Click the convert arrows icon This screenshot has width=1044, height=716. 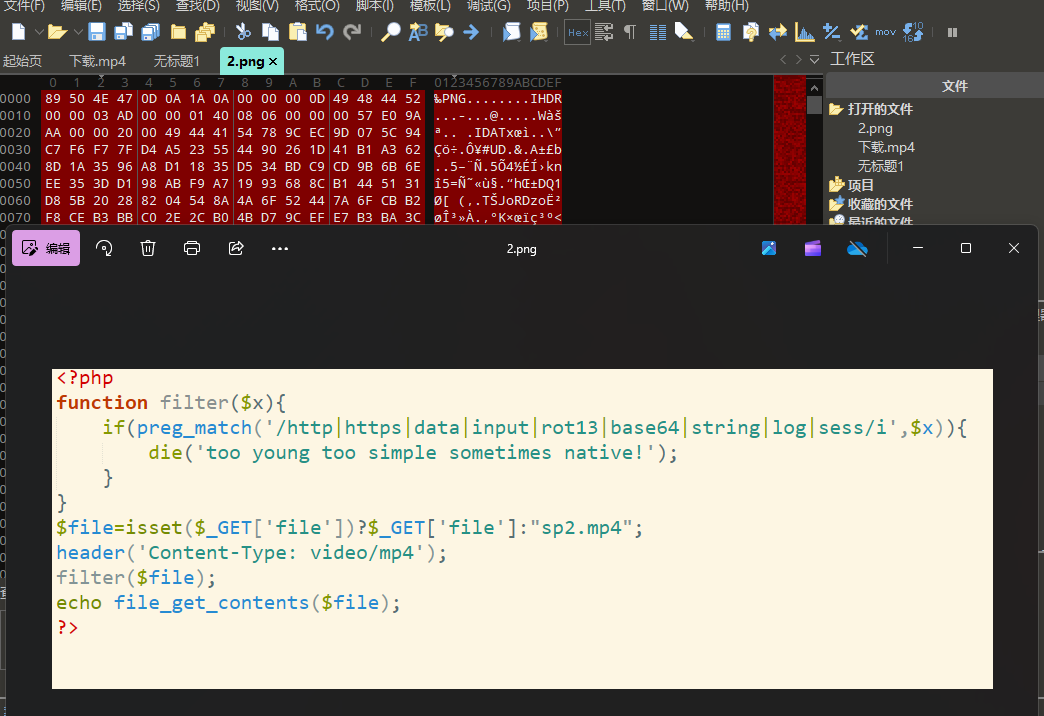coord(778,31)
